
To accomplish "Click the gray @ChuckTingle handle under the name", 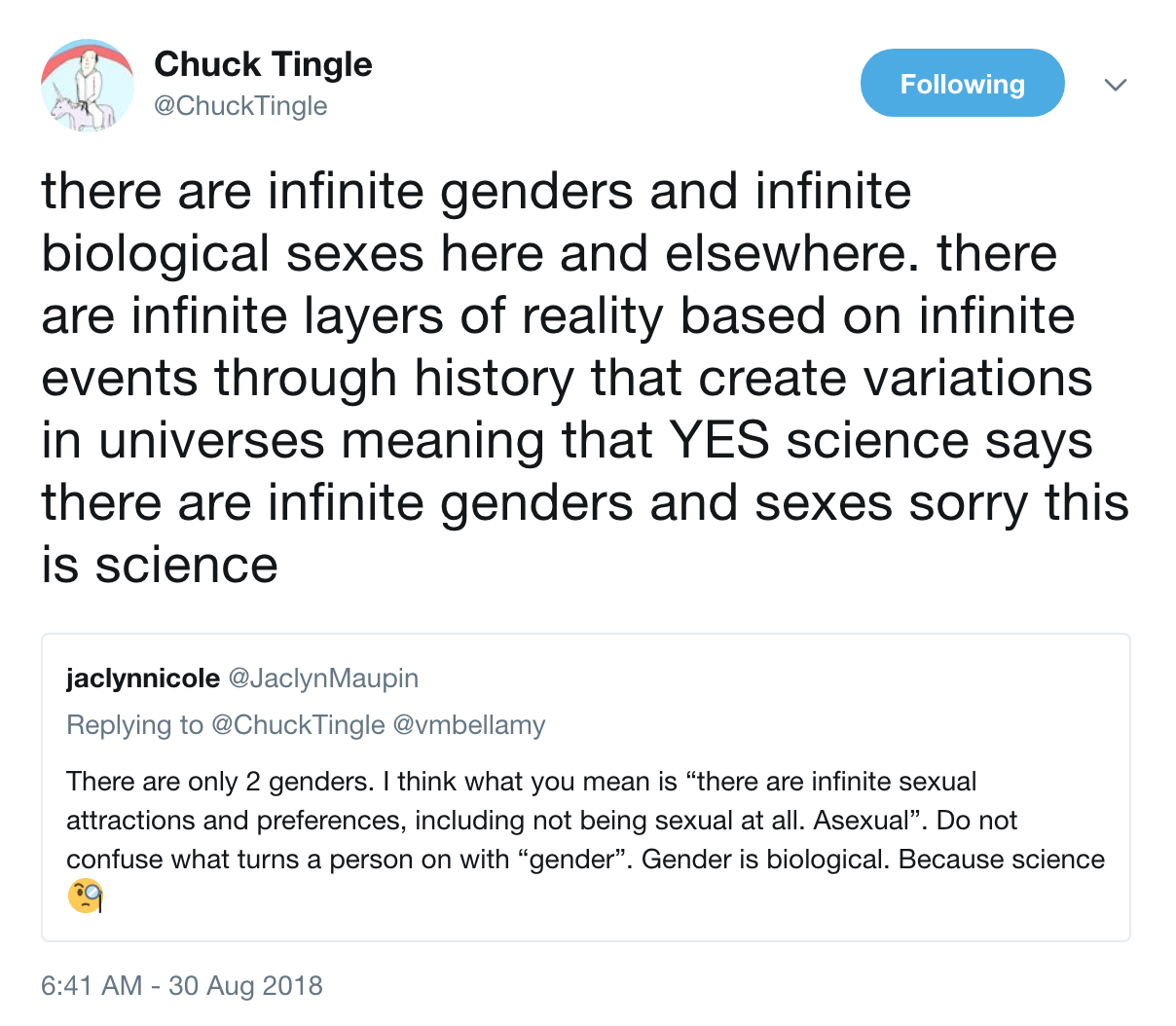I will pos(240,105).
